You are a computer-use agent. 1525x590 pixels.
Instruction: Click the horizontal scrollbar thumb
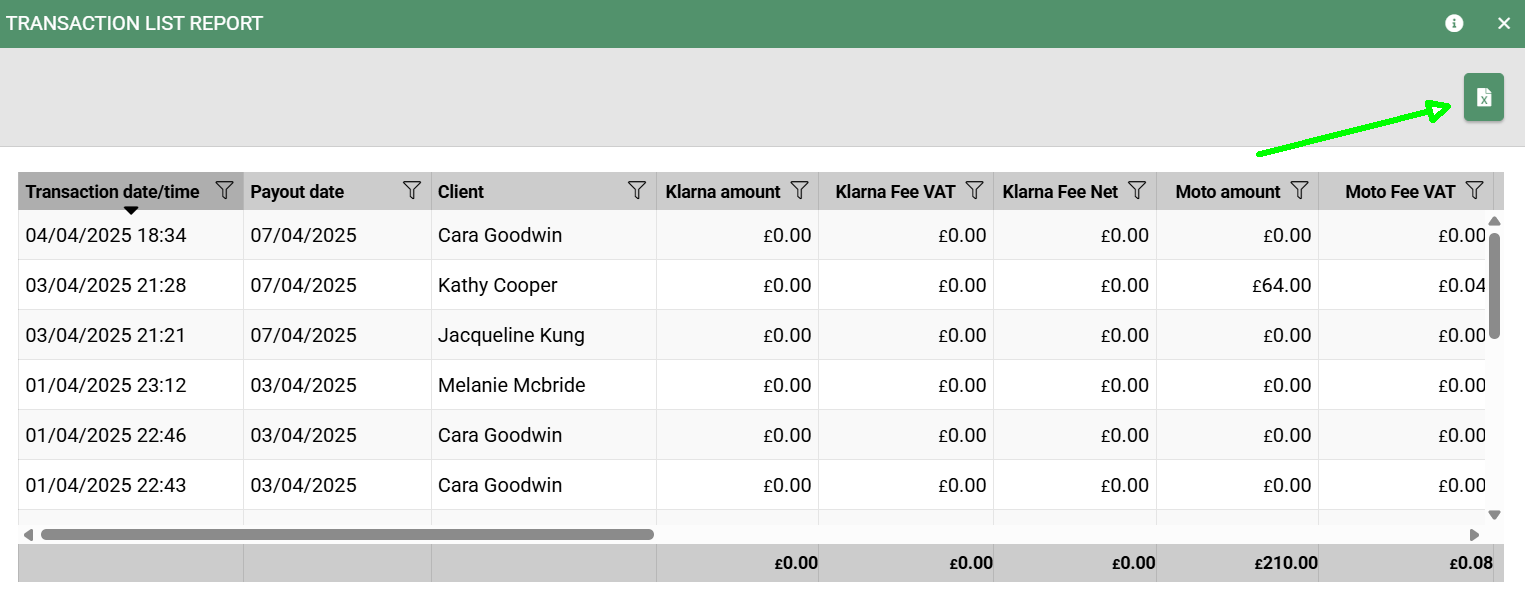[x=346, y=534]
